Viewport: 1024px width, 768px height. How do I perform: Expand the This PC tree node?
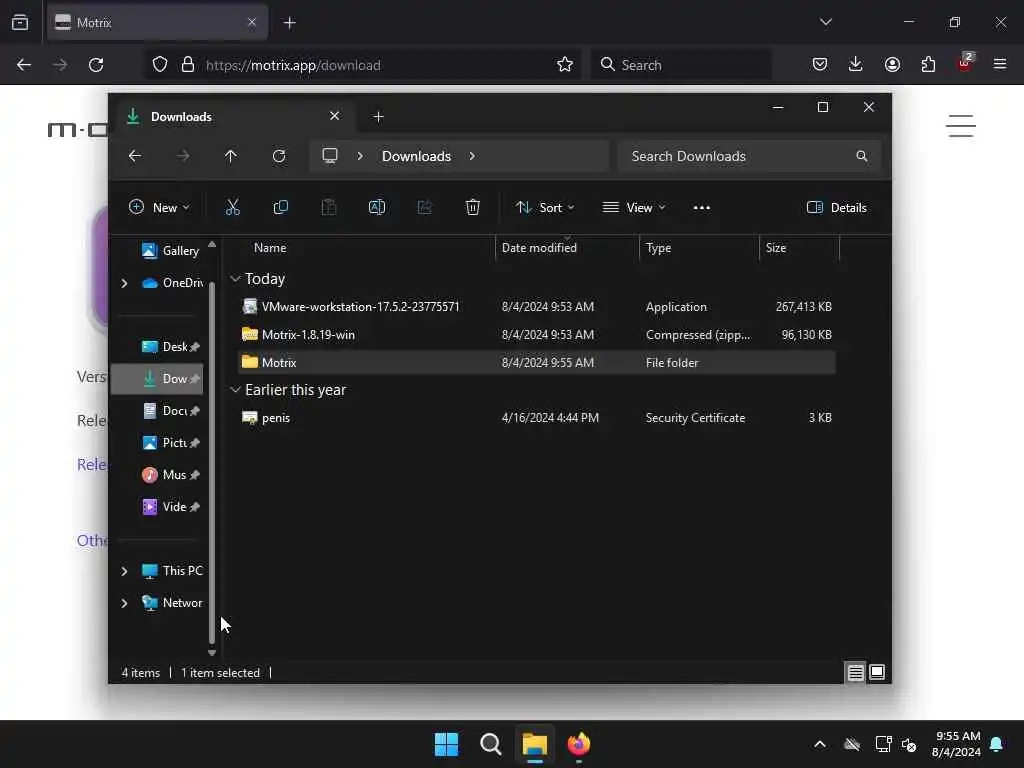pos(124,571)
